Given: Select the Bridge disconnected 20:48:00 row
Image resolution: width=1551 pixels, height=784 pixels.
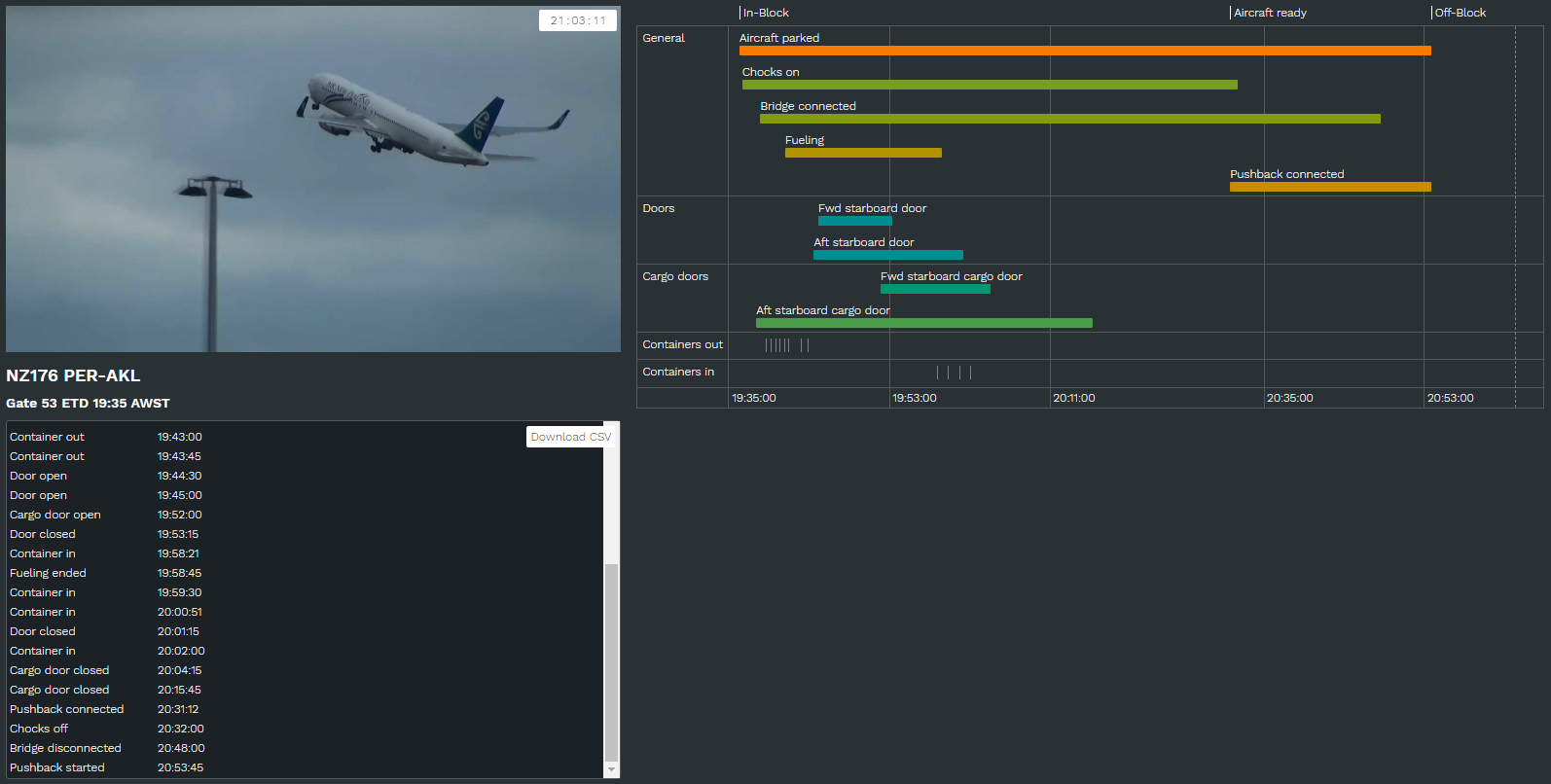Looking at the screenshot, I should point(306,748).
